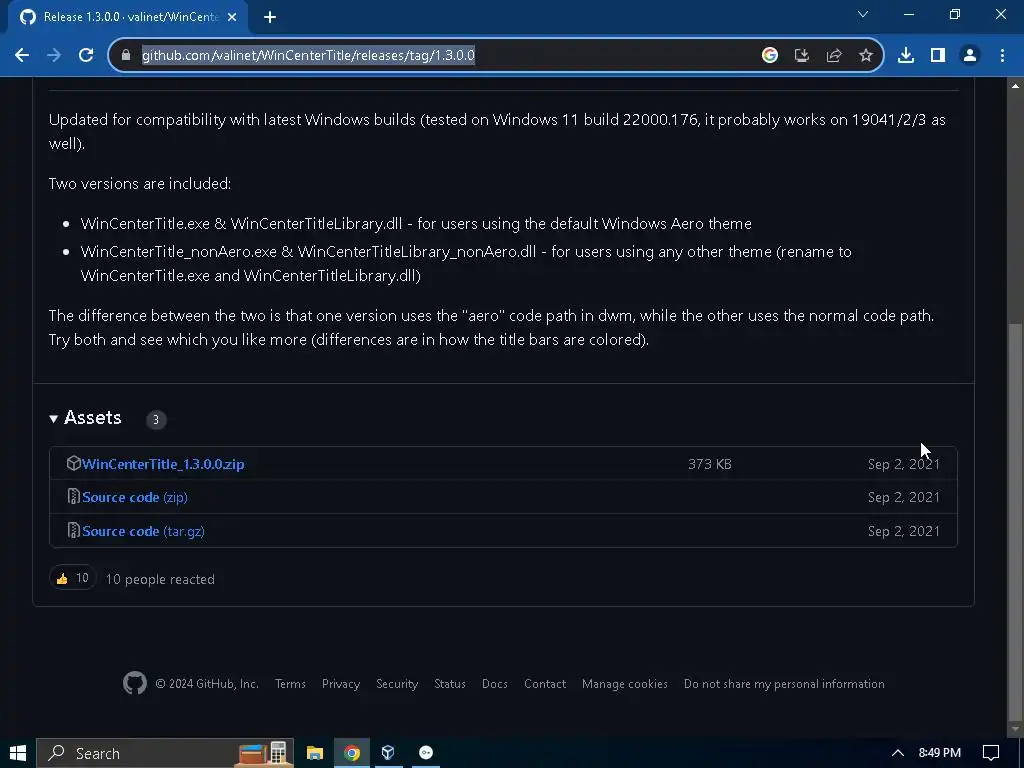Open the round white taskbar app
The height and width of the screenshot is (768, 1024).
426,753
